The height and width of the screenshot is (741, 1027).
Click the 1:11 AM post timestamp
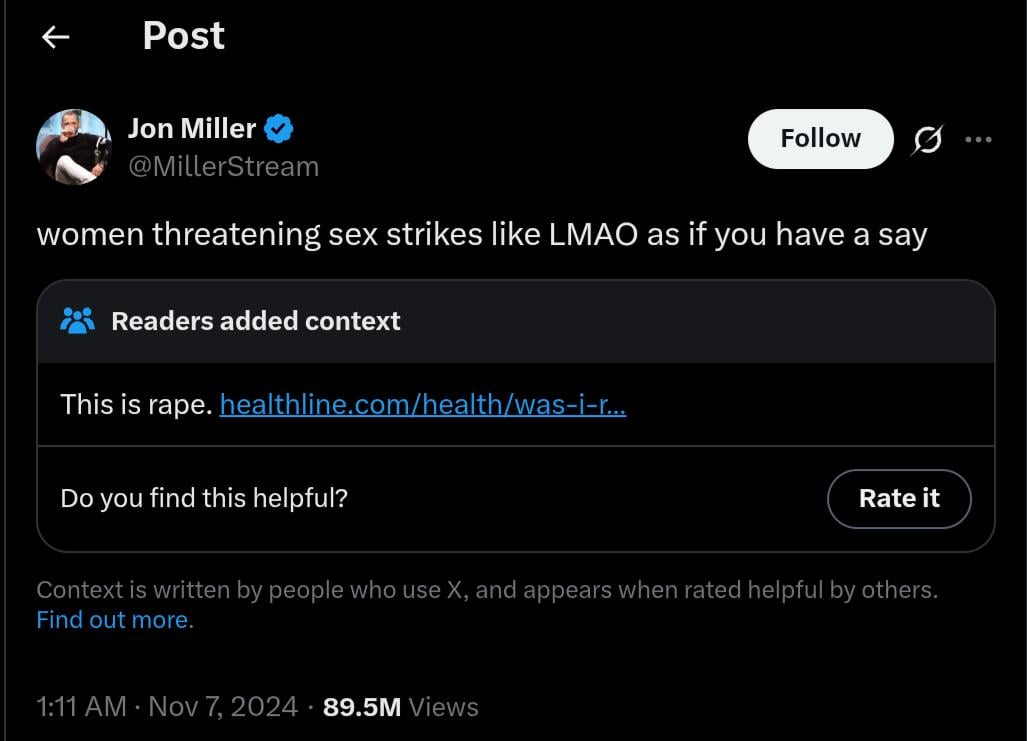click(x=81, y=707)
